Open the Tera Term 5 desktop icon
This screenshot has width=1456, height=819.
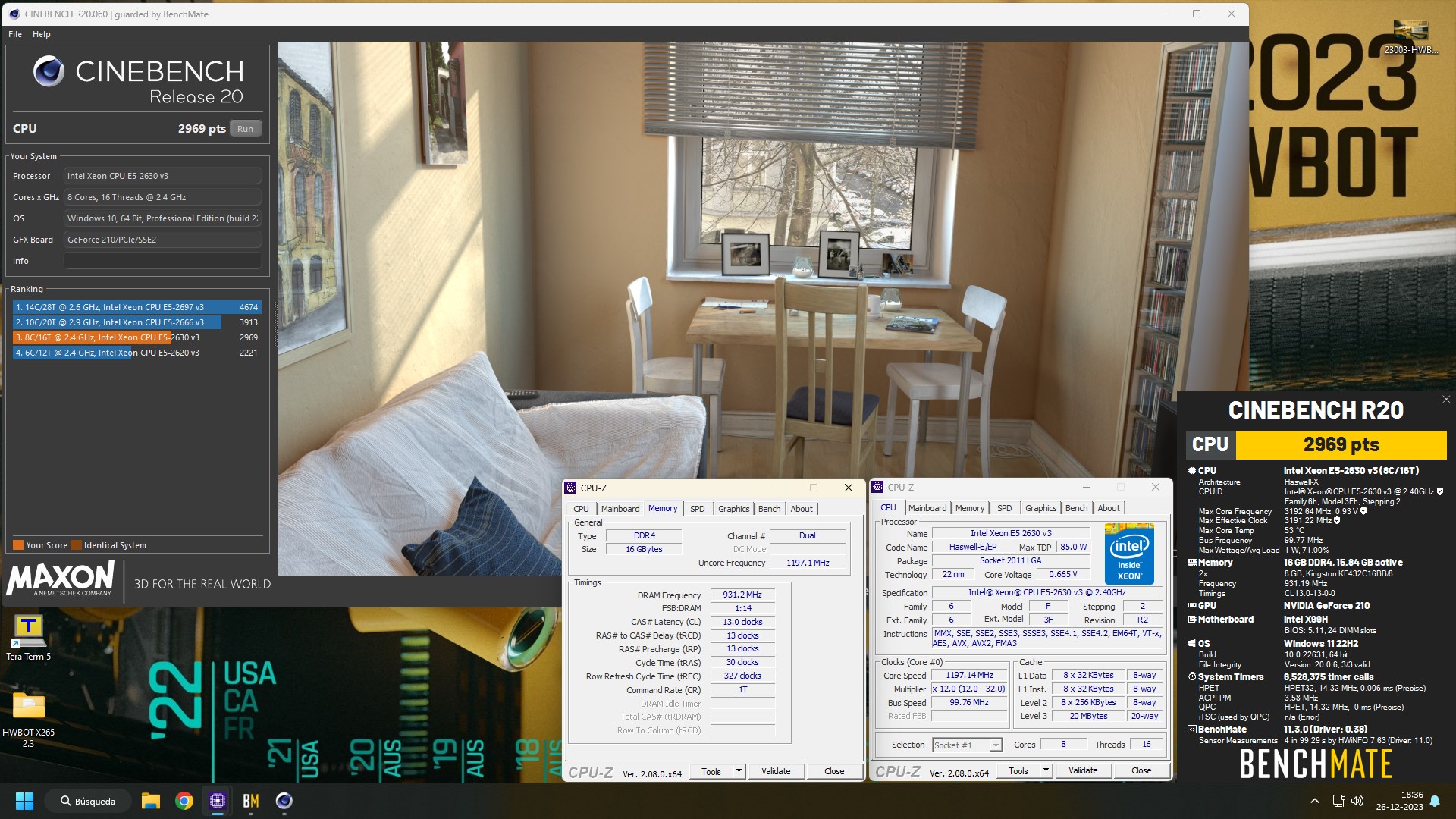point(29,637)
